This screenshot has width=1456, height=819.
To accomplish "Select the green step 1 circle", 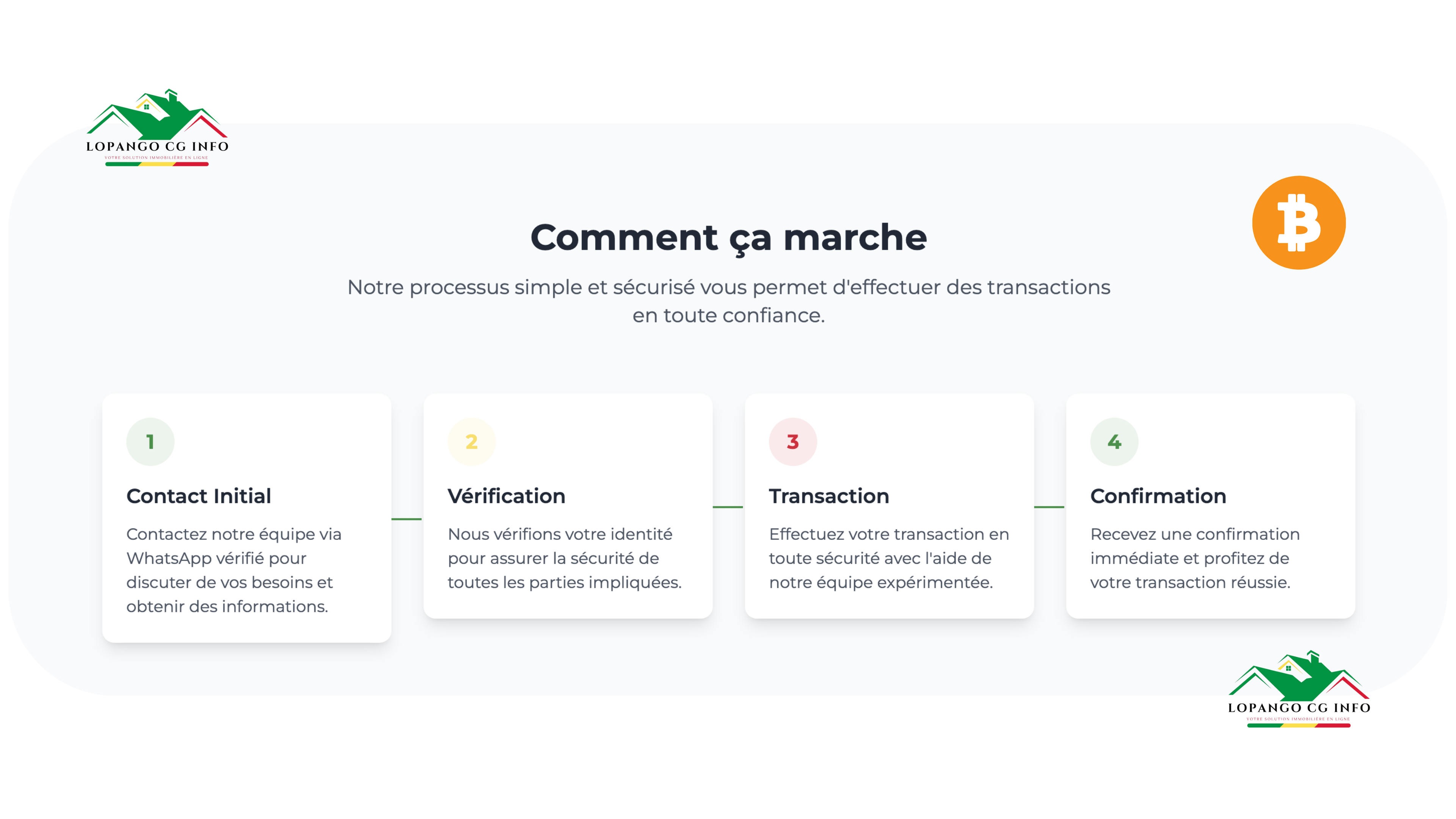I will click(x=151, y=442).
